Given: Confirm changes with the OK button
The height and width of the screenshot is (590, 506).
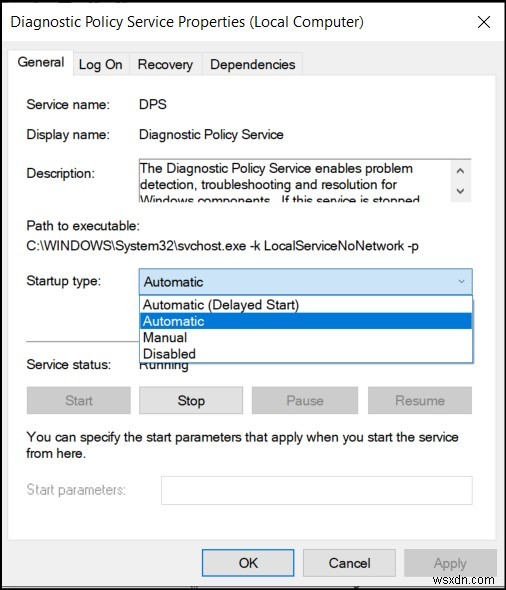Looking at the screenshot, I should pos(248,563).
